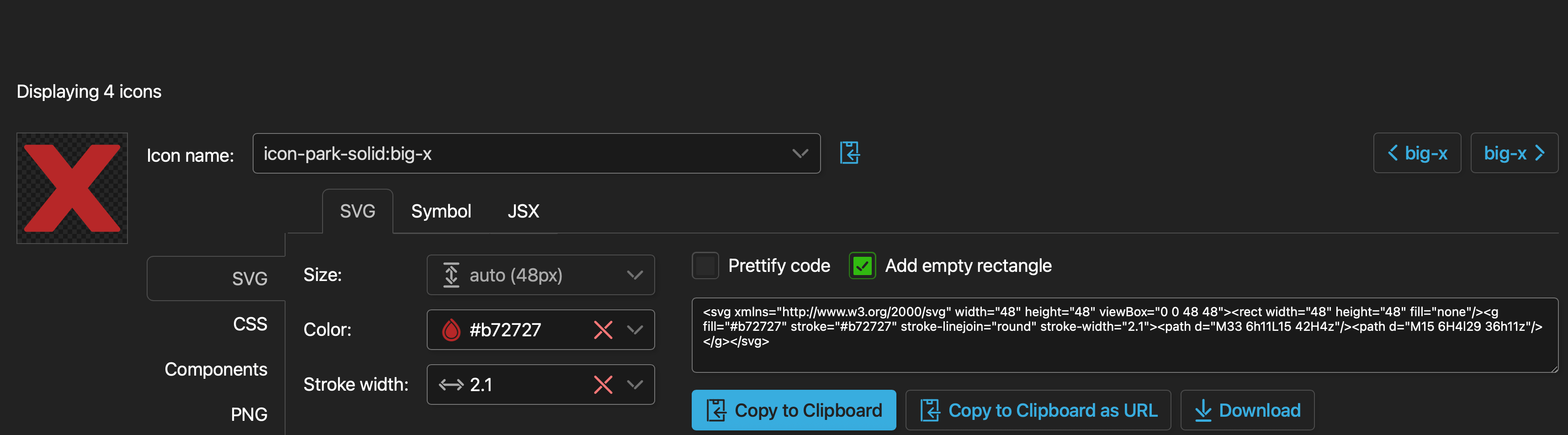
Task: Open the Stroke width dropdown chevron
Action: point(635,384)
